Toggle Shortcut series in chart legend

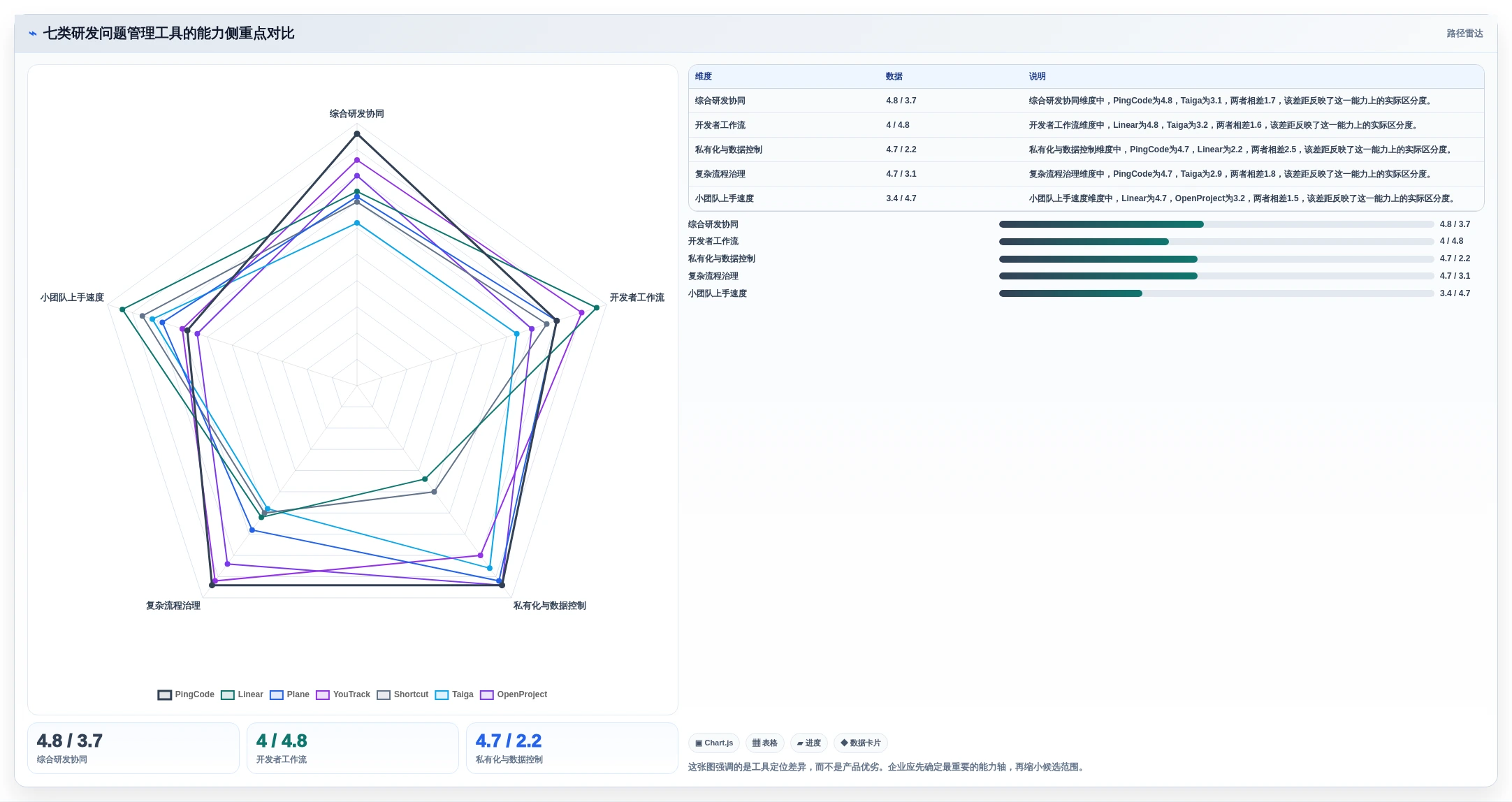(x=402, y=694)
